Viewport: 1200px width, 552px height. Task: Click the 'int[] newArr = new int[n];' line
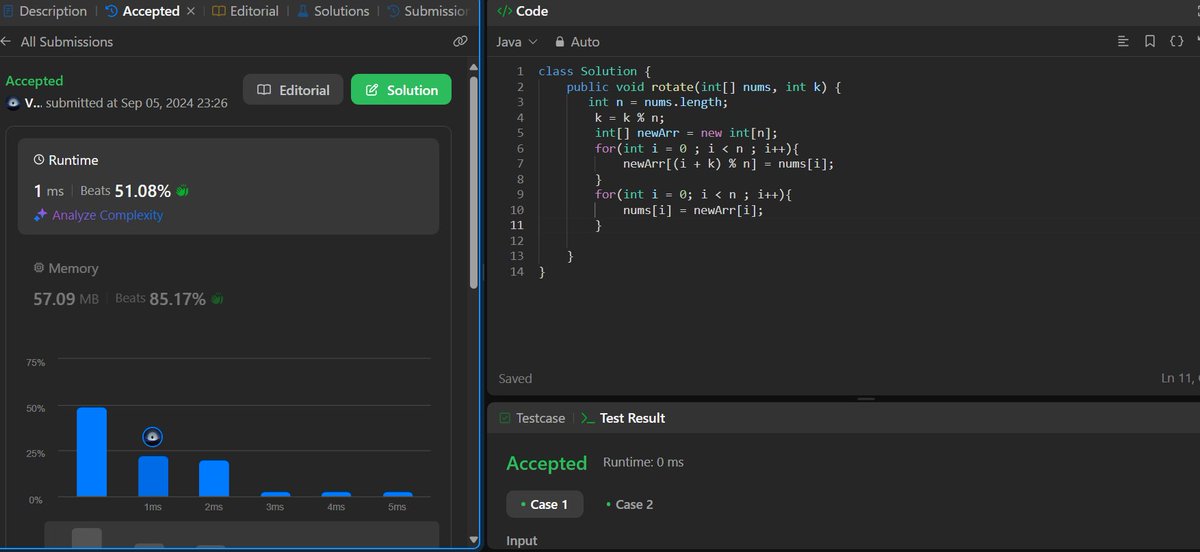[685, 133]
